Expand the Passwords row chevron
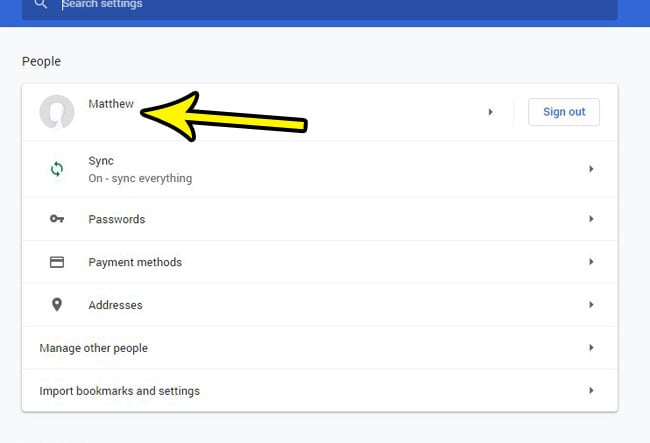Screen dimensions: 650x443 click(591, 219)
